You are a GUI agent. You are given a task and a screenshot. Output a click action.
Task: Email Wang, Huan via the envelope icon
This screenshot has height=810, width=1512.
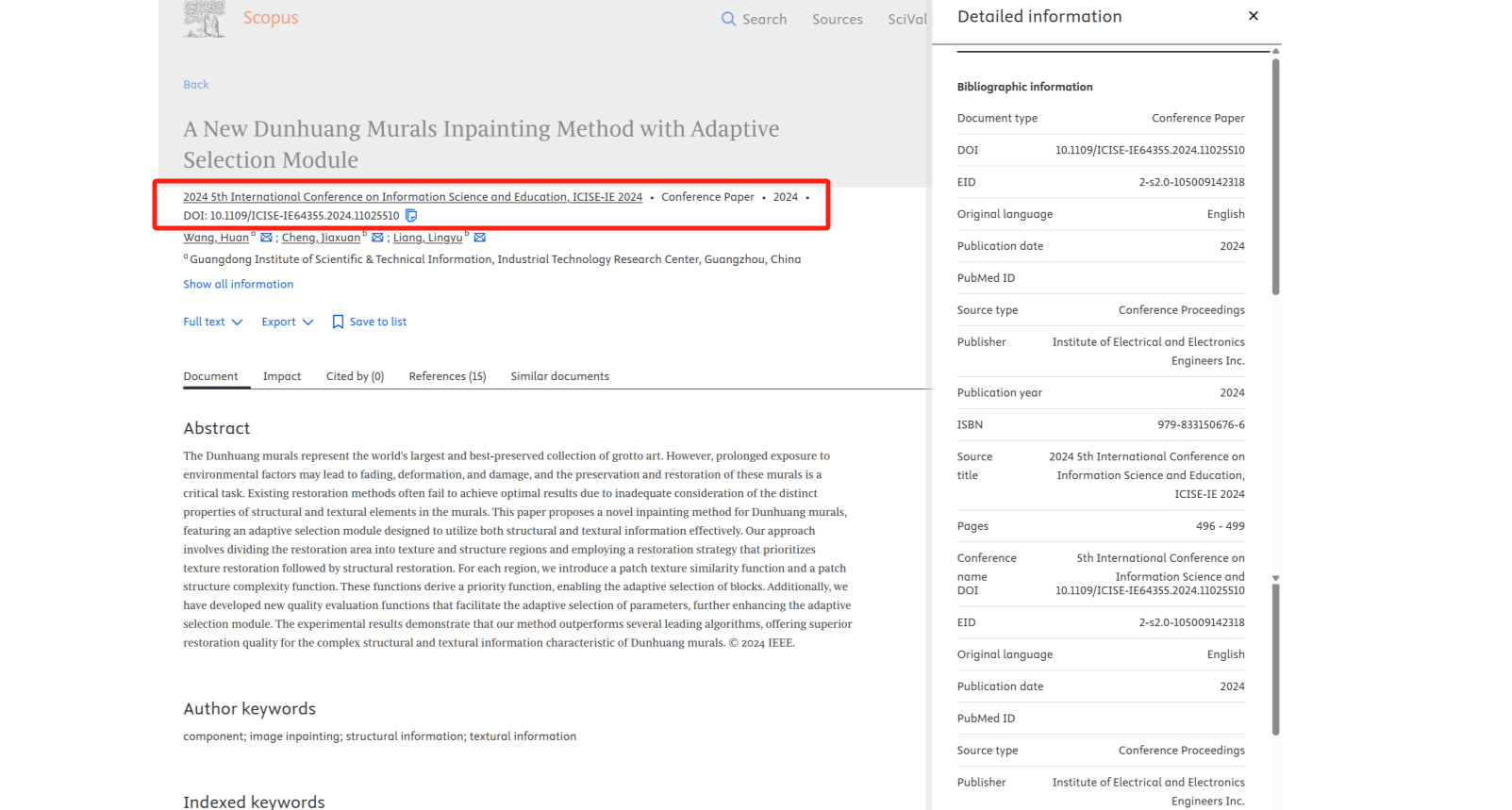click(266, 238)
